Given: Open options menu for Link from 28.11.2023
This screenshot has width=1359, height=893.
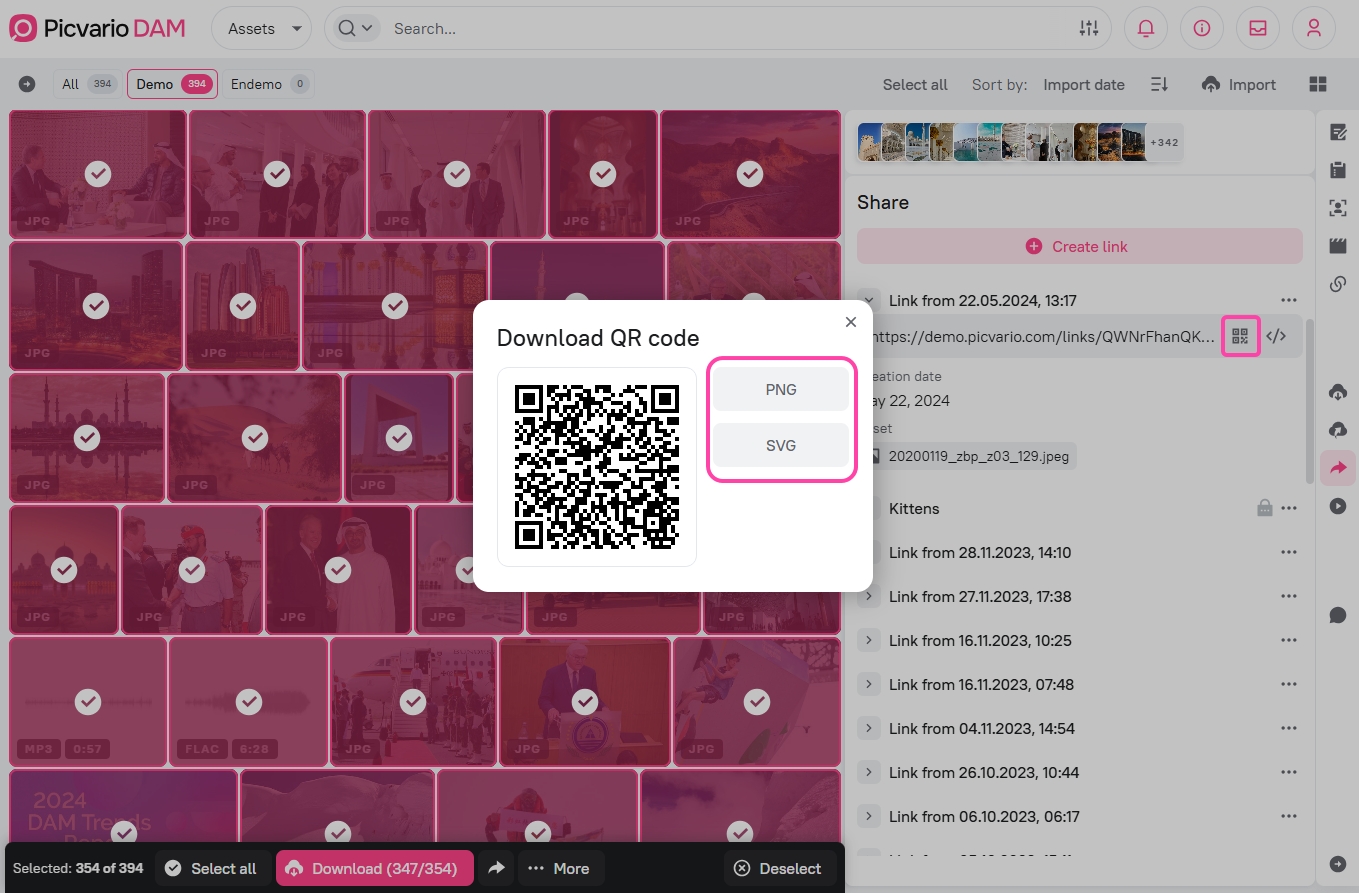Looking at the screenshot, I should pos(1289,552).
